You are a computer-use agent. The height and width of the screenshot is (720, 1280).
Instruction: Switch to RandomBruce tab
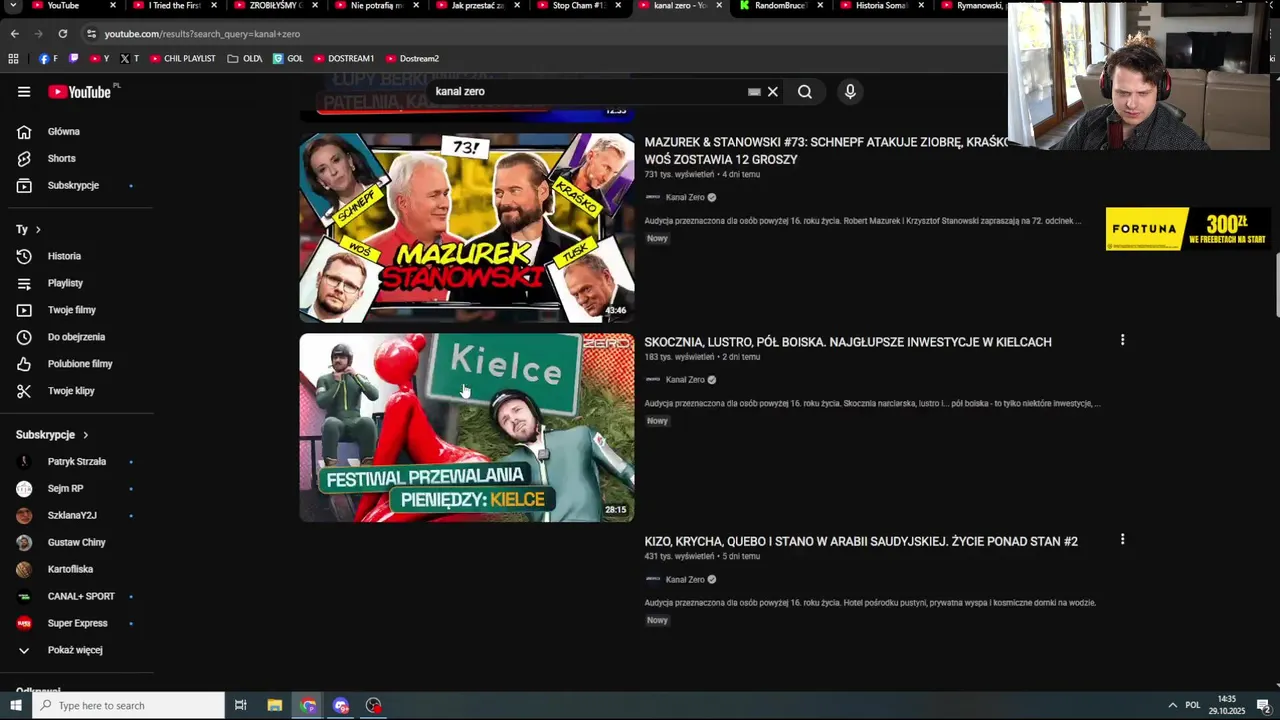click(773, 6)
